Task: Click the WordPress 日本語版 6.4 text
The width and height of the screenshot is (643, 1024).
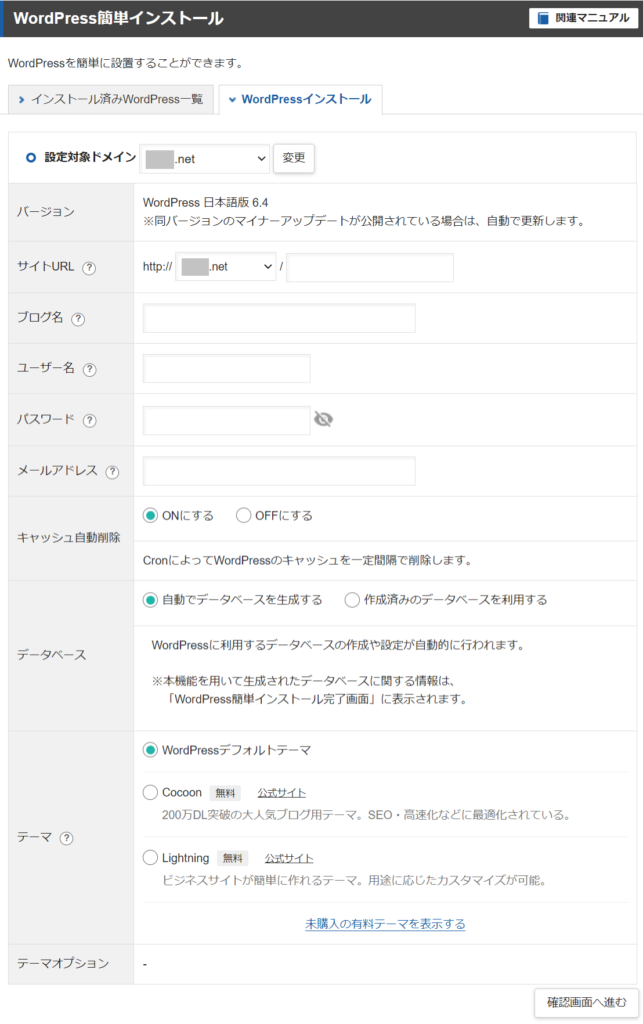Action: pyautogui.click(x=206, y=202)
